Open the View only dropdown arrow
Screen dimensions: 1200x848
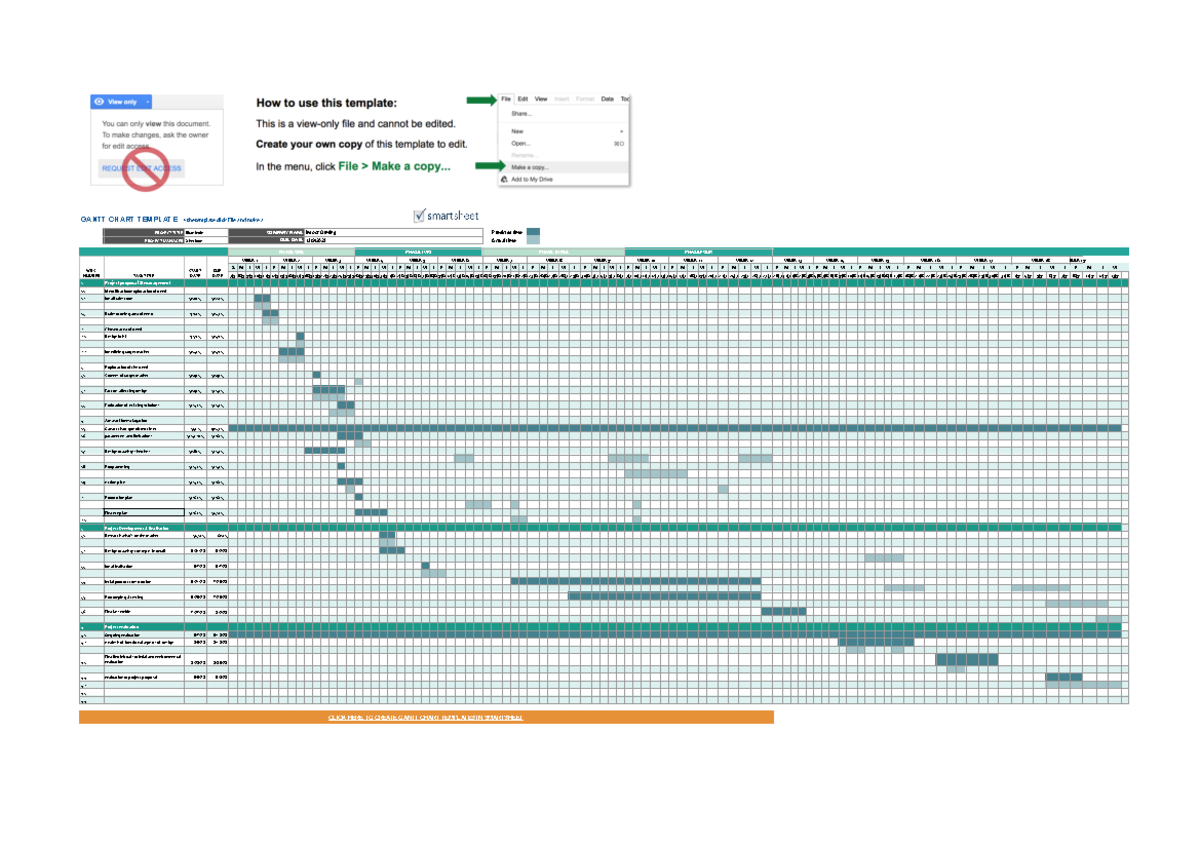(x=148, y=102)
